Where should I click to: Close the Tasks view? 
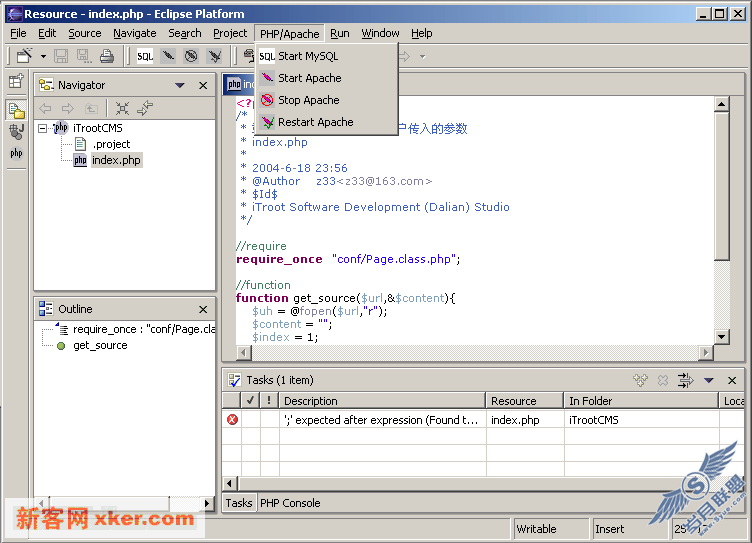tap(732, 380)
